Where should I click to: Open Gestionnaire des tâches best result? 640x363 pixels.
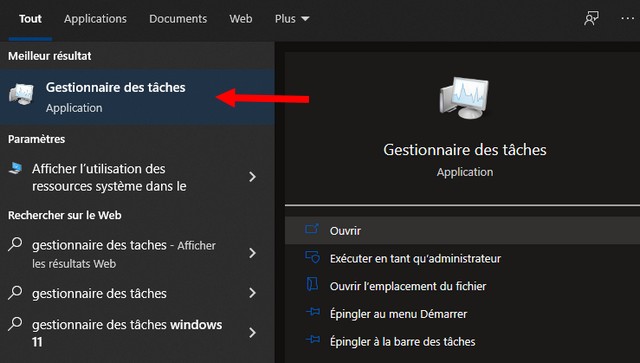[137, 97]
